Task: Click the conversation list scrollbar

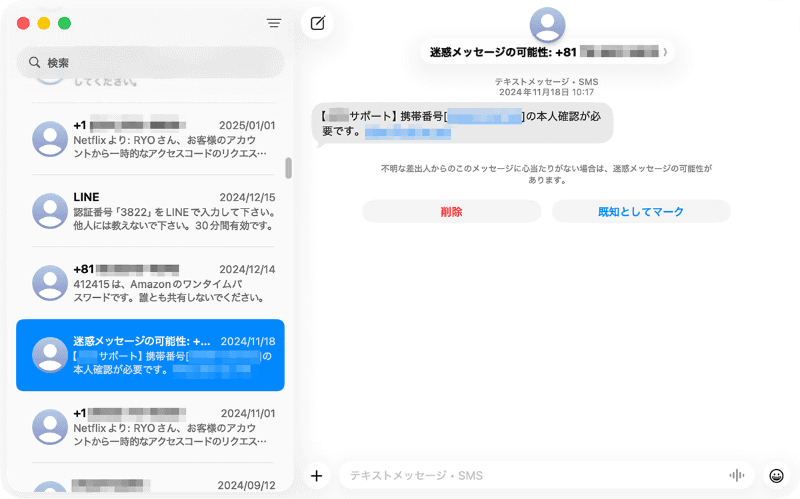Action: [x=288, y=168]
